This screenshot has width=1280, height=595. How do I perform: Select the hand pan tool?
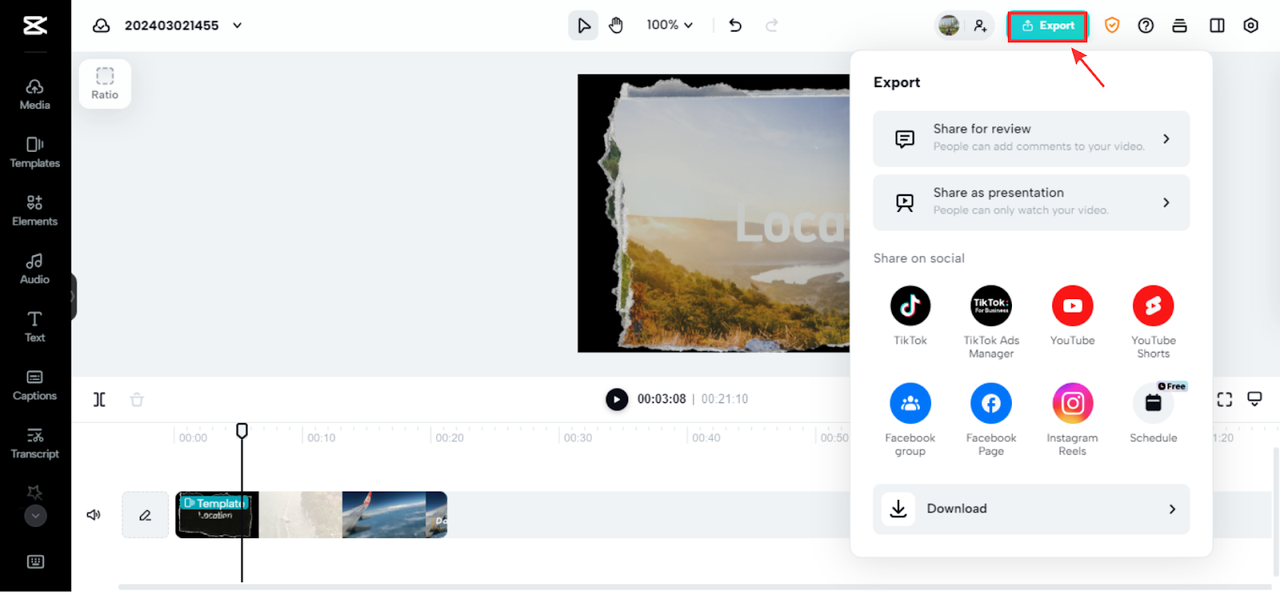pos(616,25)
